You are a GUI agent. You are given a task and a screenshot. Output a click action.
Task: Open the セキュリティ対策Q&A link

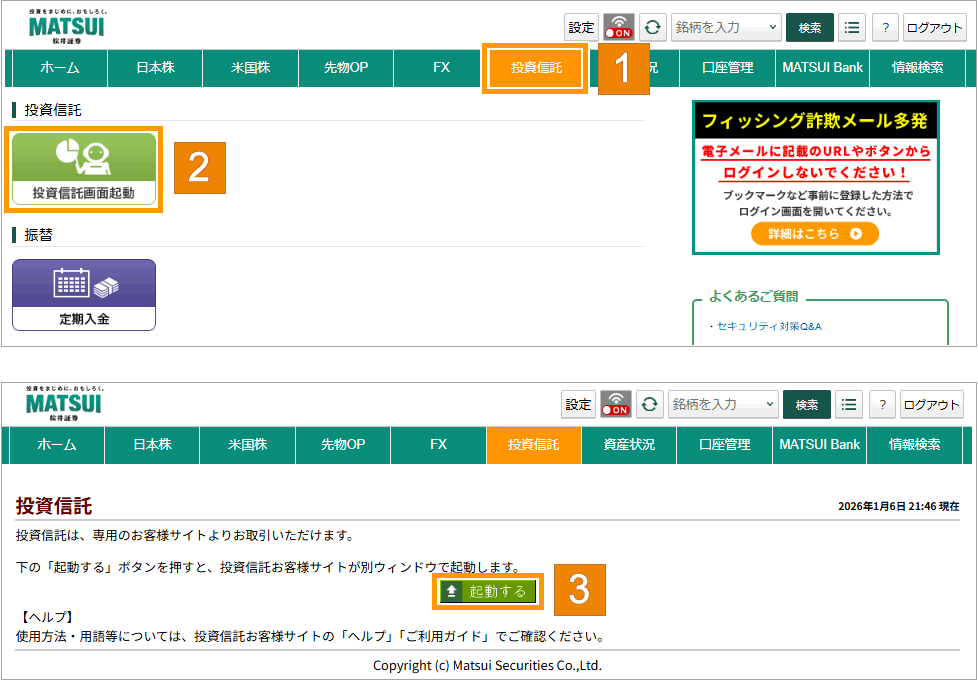coord(768,327)
